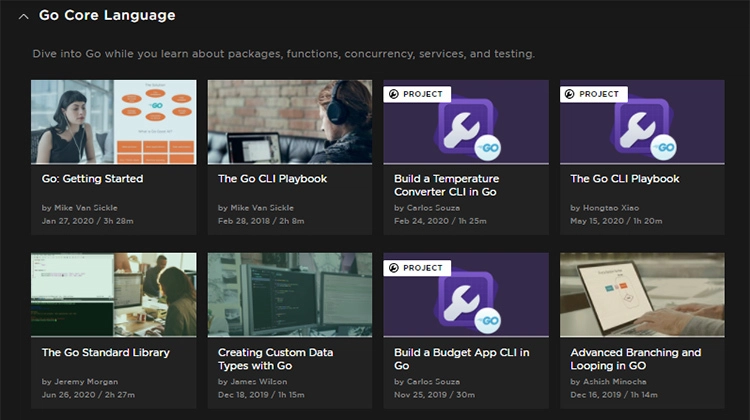Open Mike Van Sickle's Go CLI Playbook thumbnail
750x420 pixels.
[x=290, y=122]
